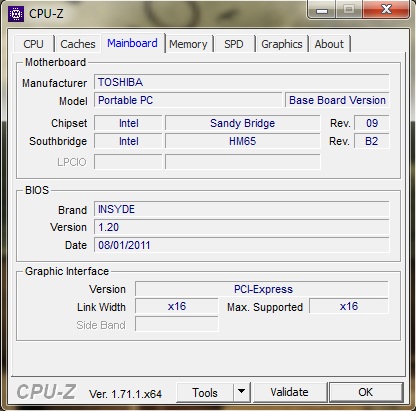Click the PCI-Express version field

(262, 289)
